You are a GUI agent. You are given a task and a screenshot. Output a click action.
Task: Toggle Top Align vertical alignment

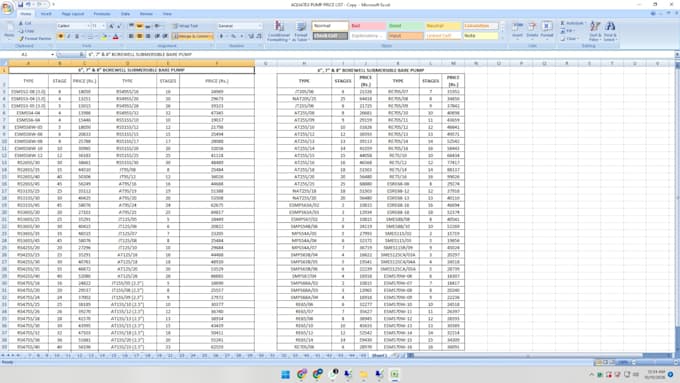tap(131, 26)
